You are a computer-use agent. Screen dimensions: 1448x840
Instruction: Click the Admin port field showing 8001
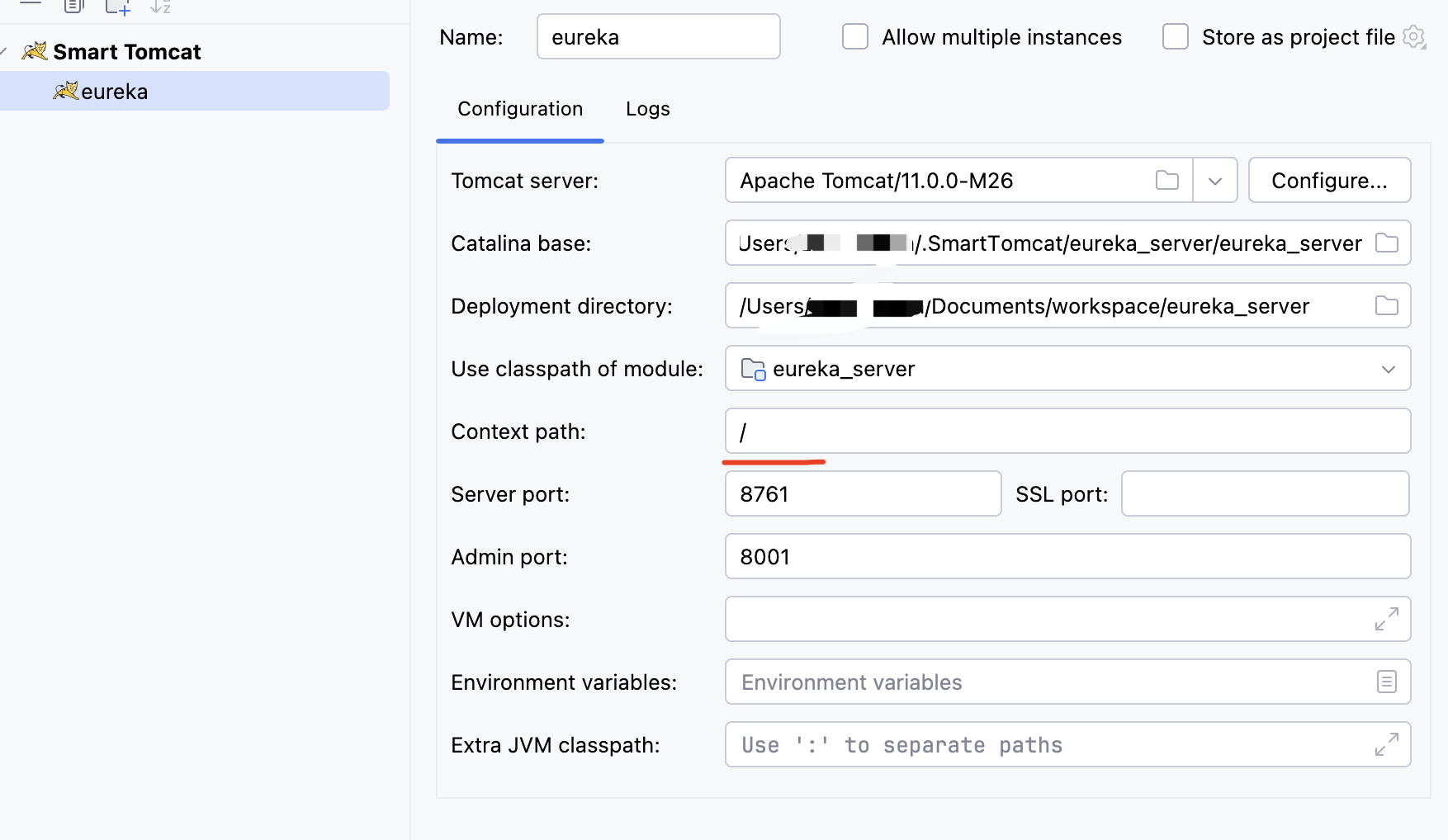(1067, 556)
